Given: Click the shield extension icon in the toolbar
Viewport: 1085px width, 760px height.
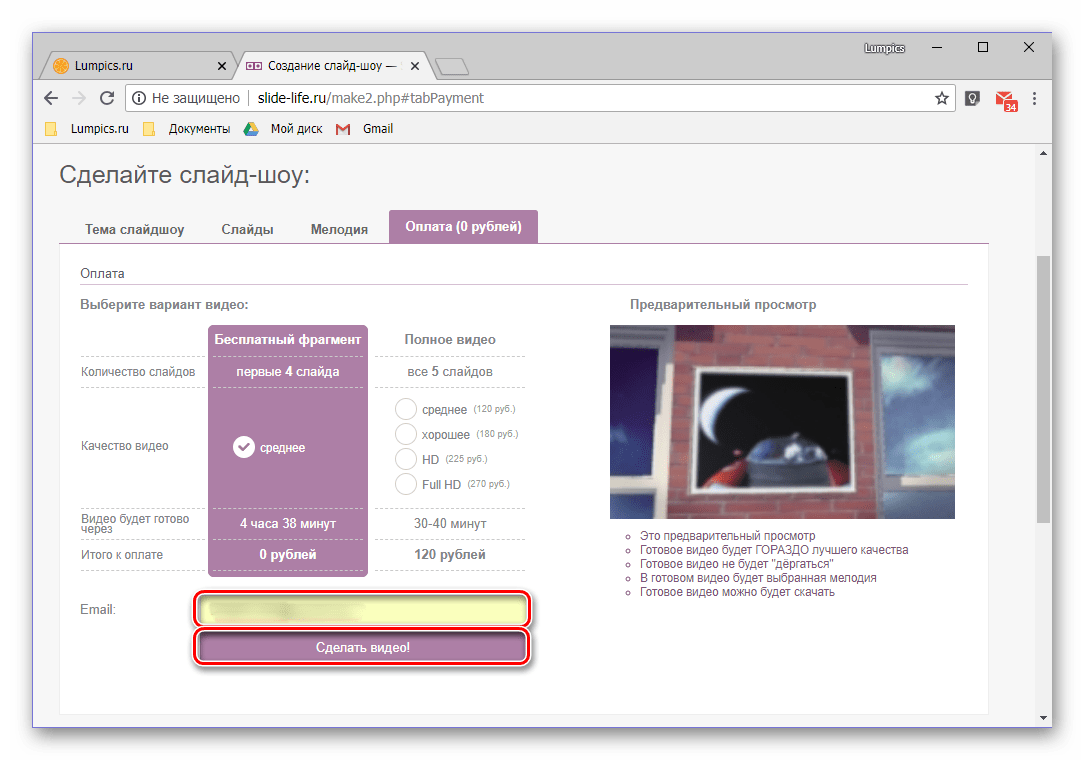Looking at the screenshot, I should pos(972,98).
